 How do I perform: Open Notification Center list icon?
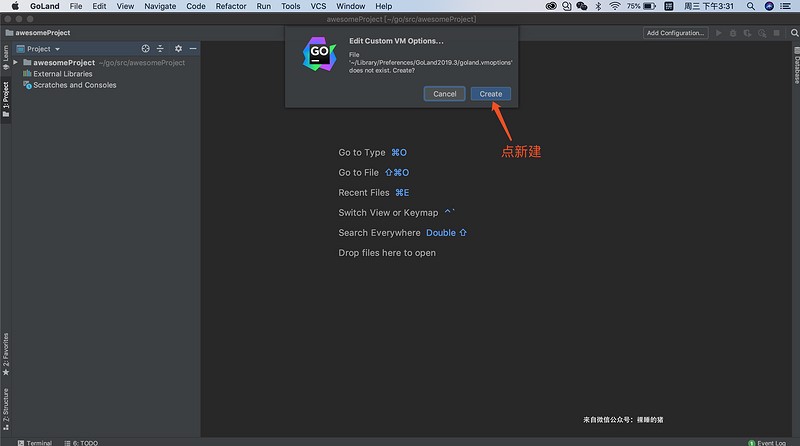pyautogui.click(x=785, y=6)
